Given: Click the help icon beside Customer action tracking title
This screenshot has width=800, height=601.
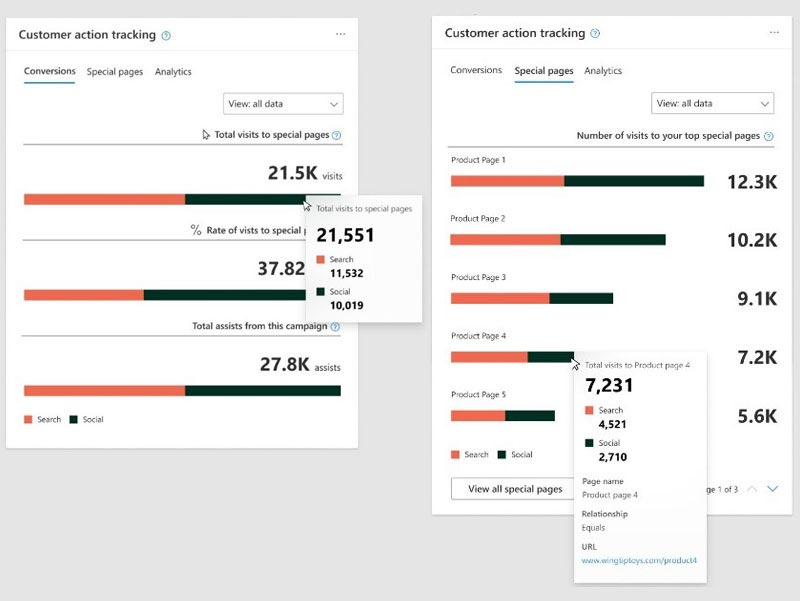Looking at the screenshot, I should (166, 34).
